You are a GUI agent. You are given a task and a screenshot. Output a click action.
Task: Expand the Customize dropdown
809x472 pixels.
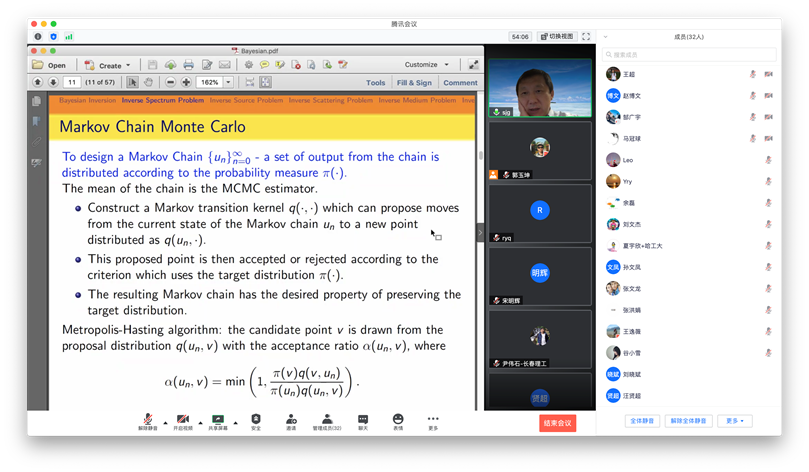[x=427, y=65]
